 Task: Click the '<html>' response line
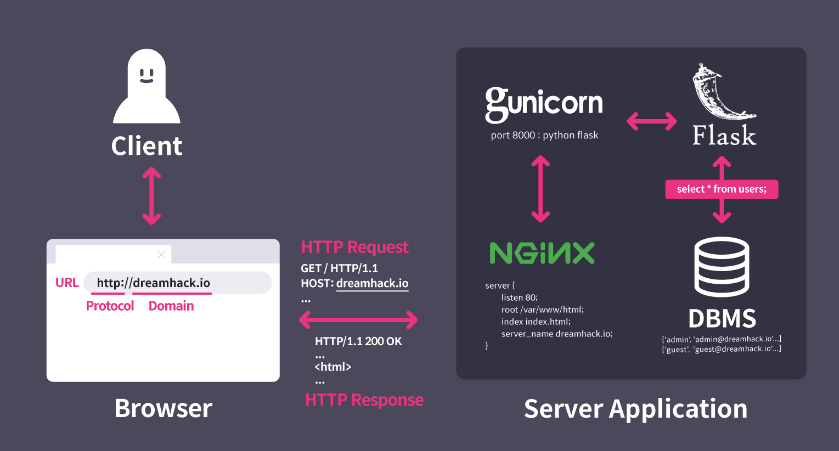tap(333, 367)
